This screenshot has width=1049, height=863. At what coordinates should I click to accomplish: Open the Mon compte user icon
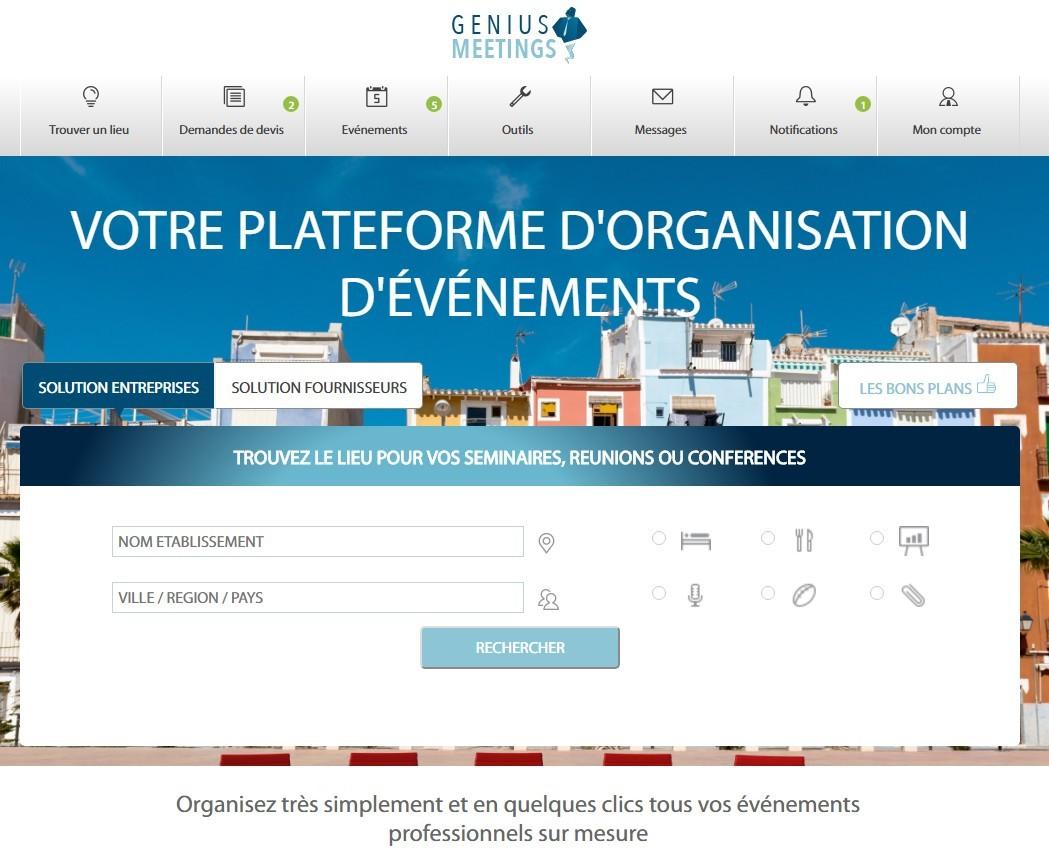point(948,97)
